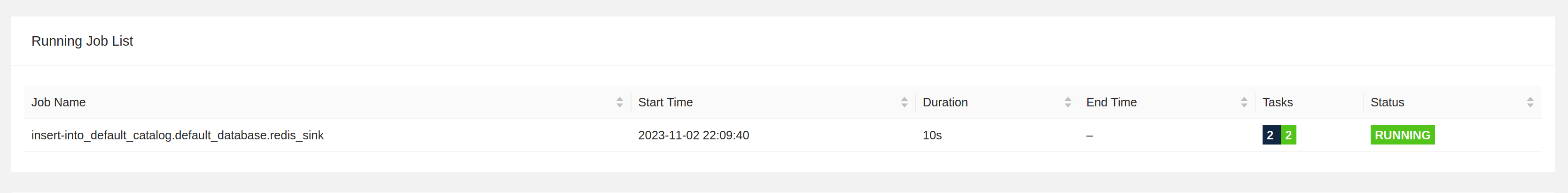Select the green RUNNING status badge
Image resolution: width=1568 pixels, height=193 pixels.
[x=1402, y=135]
